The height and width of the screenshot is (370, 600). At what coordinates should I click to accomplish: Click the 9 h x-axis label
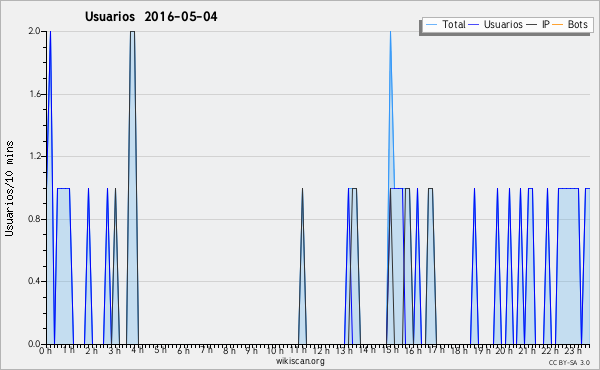tap(252, 351)
